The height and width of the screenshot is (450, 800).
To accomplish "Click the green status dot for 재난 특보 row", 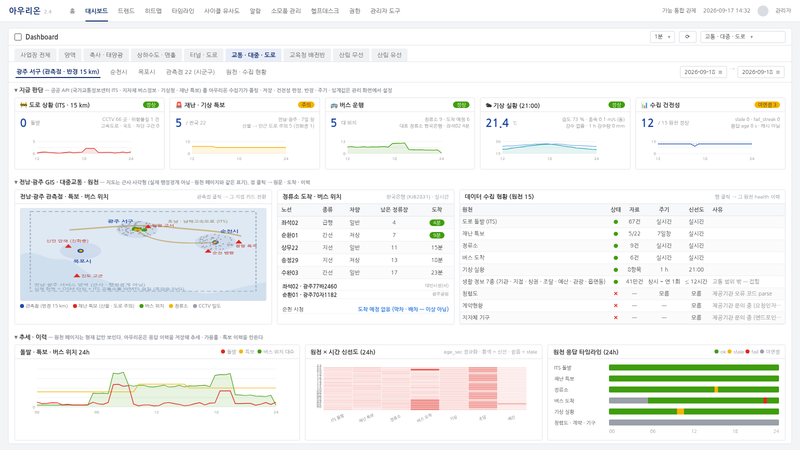I will click(615, 234).
